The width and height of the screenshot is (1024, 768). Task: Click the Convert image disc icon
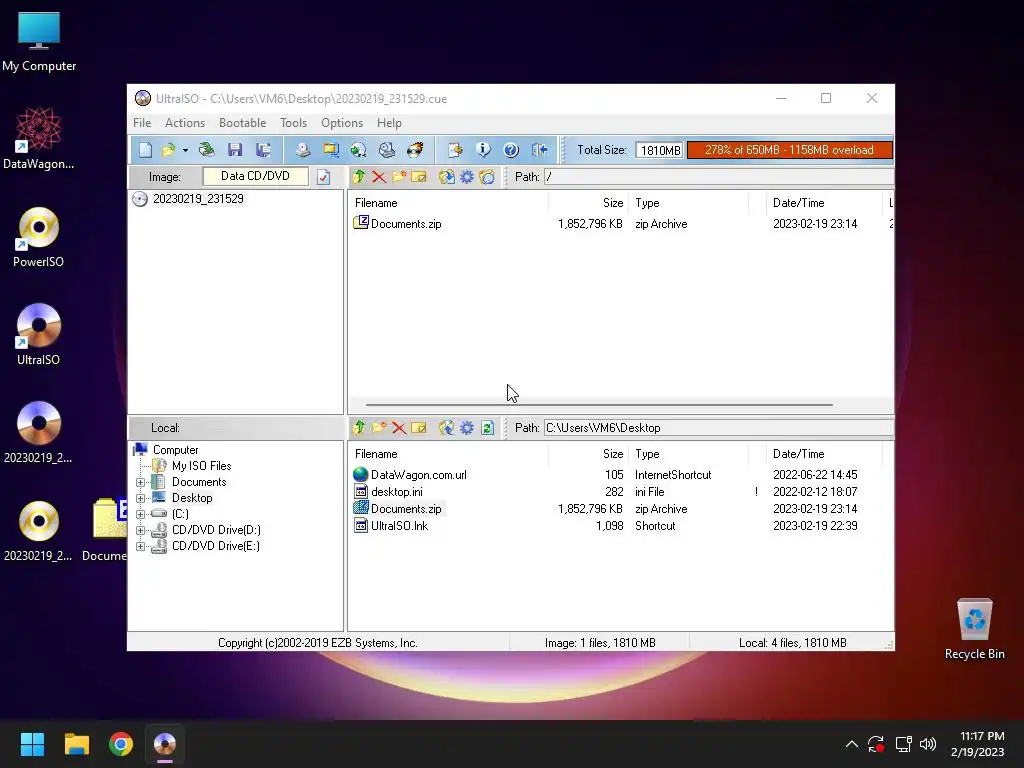point(359,150)
